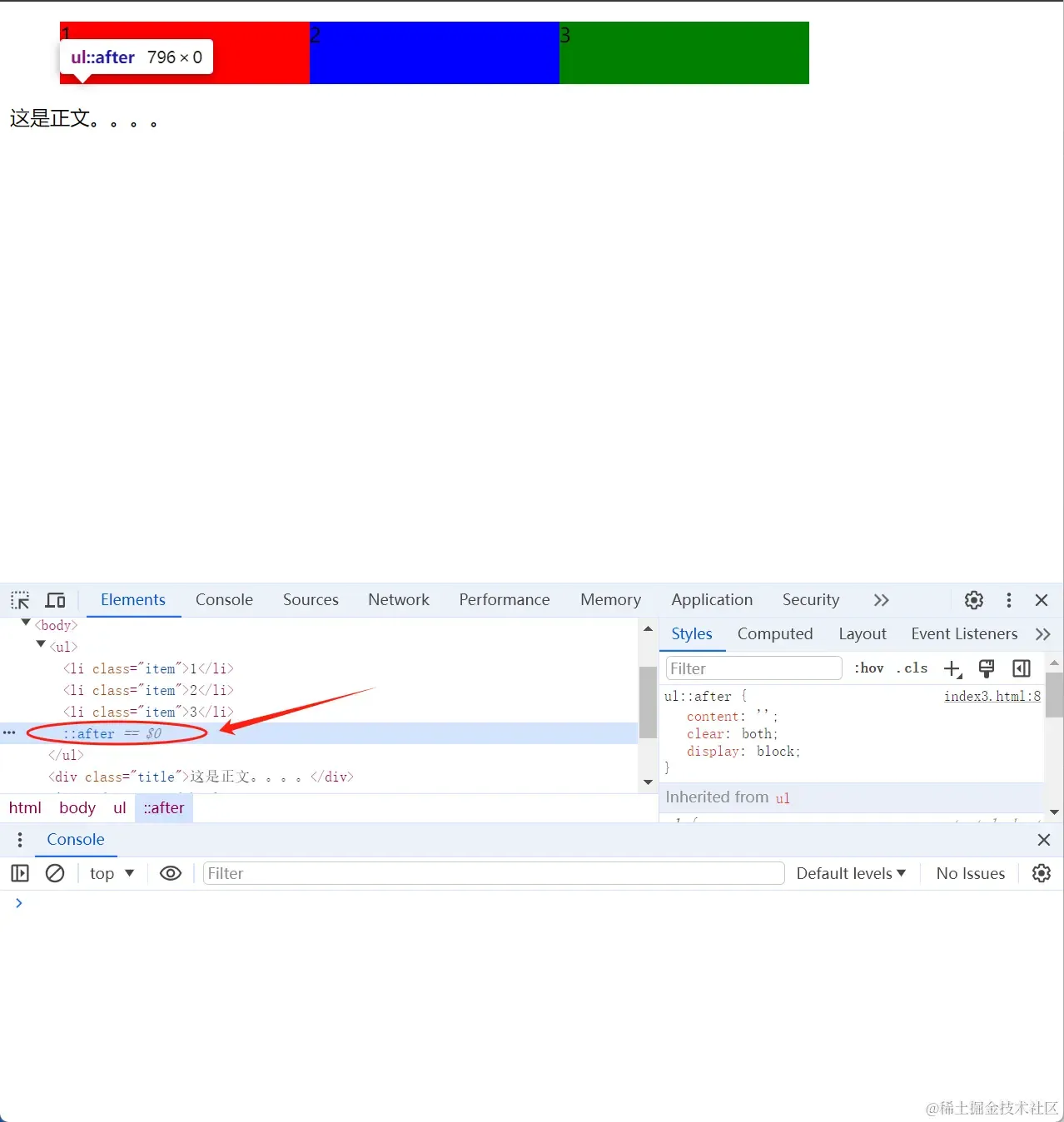Collapse the ul element in the DOM tree
The width and height of the screenshot is (1064, 1122).
tap(41, 645)
